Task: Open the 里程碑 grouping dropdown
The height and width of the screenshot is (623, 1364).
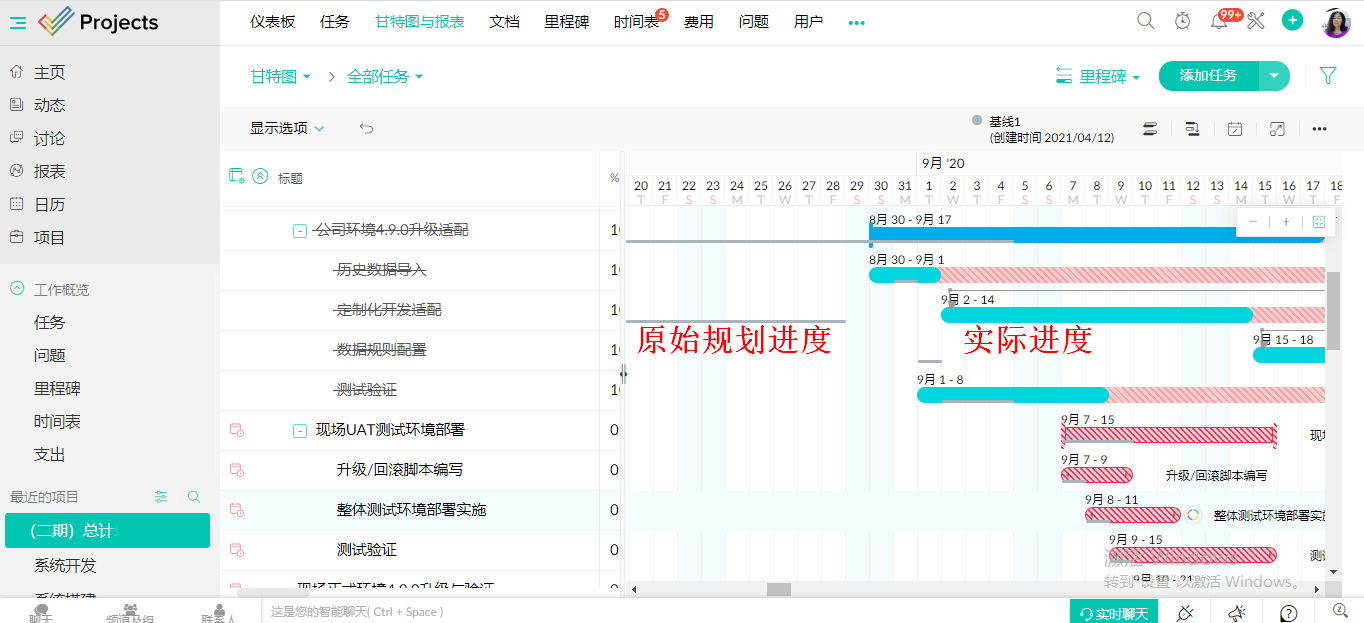Action: [1098, 76]
